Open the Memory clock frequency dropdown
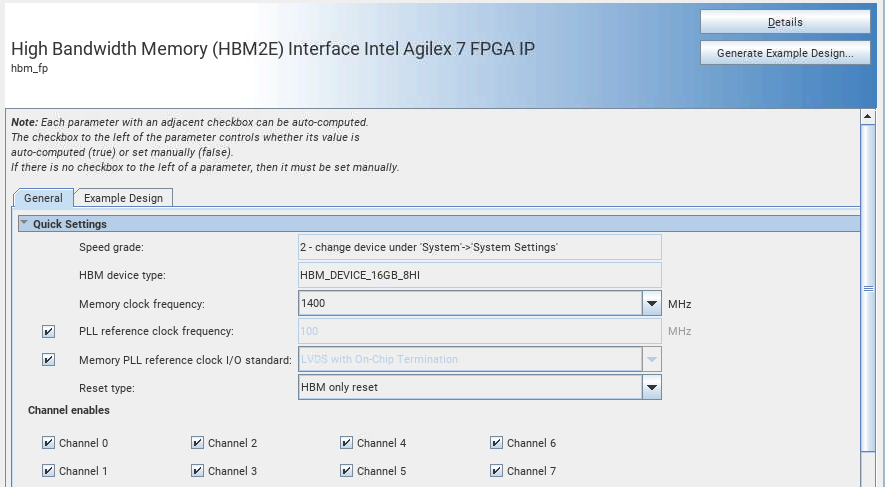This screenshot has width=885, height=487. click(651, 303)
